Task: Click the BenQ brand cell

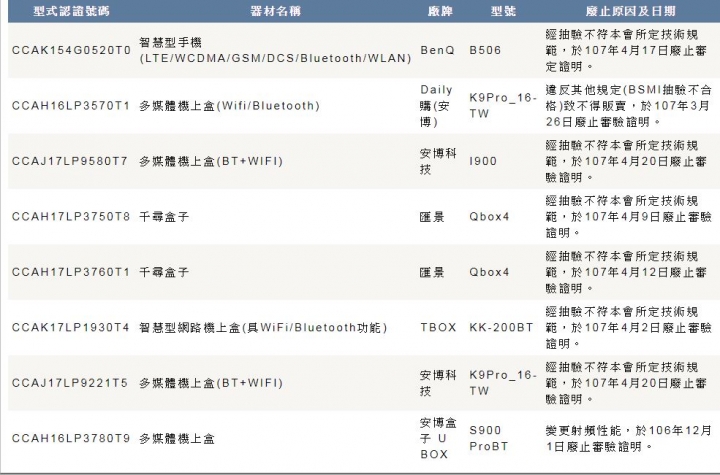Action: 437,51
